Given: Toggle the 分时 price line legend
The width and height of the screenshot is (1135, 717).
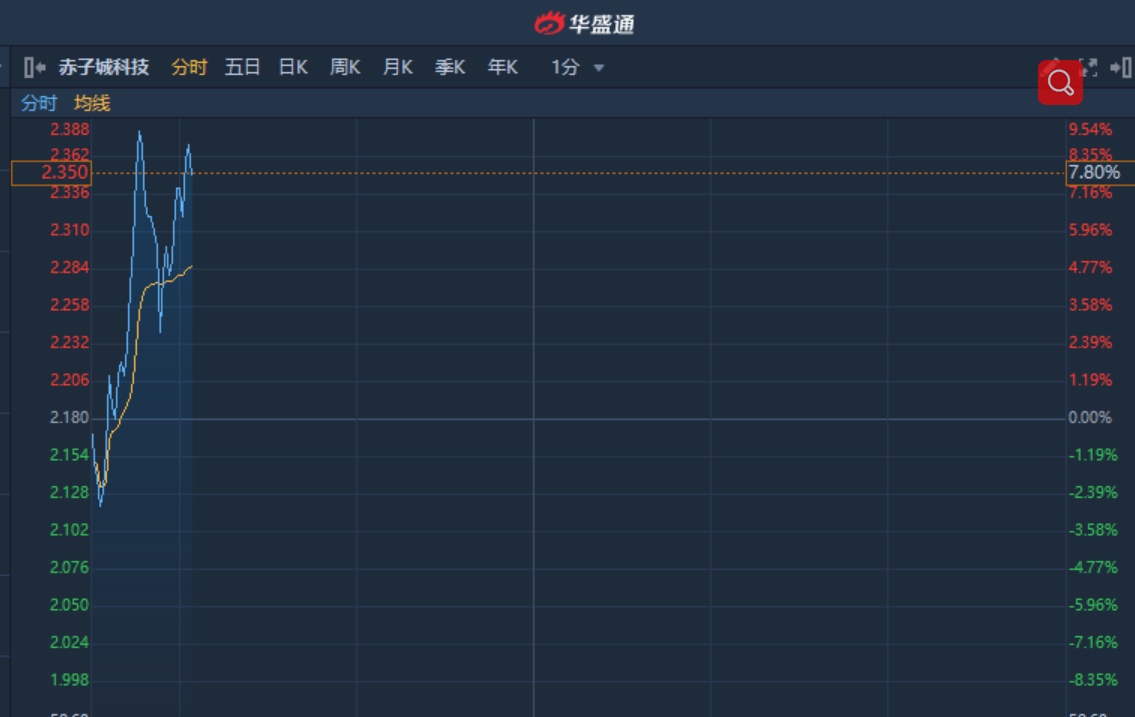Looking at the screenshot, I should tap(40, 103).
